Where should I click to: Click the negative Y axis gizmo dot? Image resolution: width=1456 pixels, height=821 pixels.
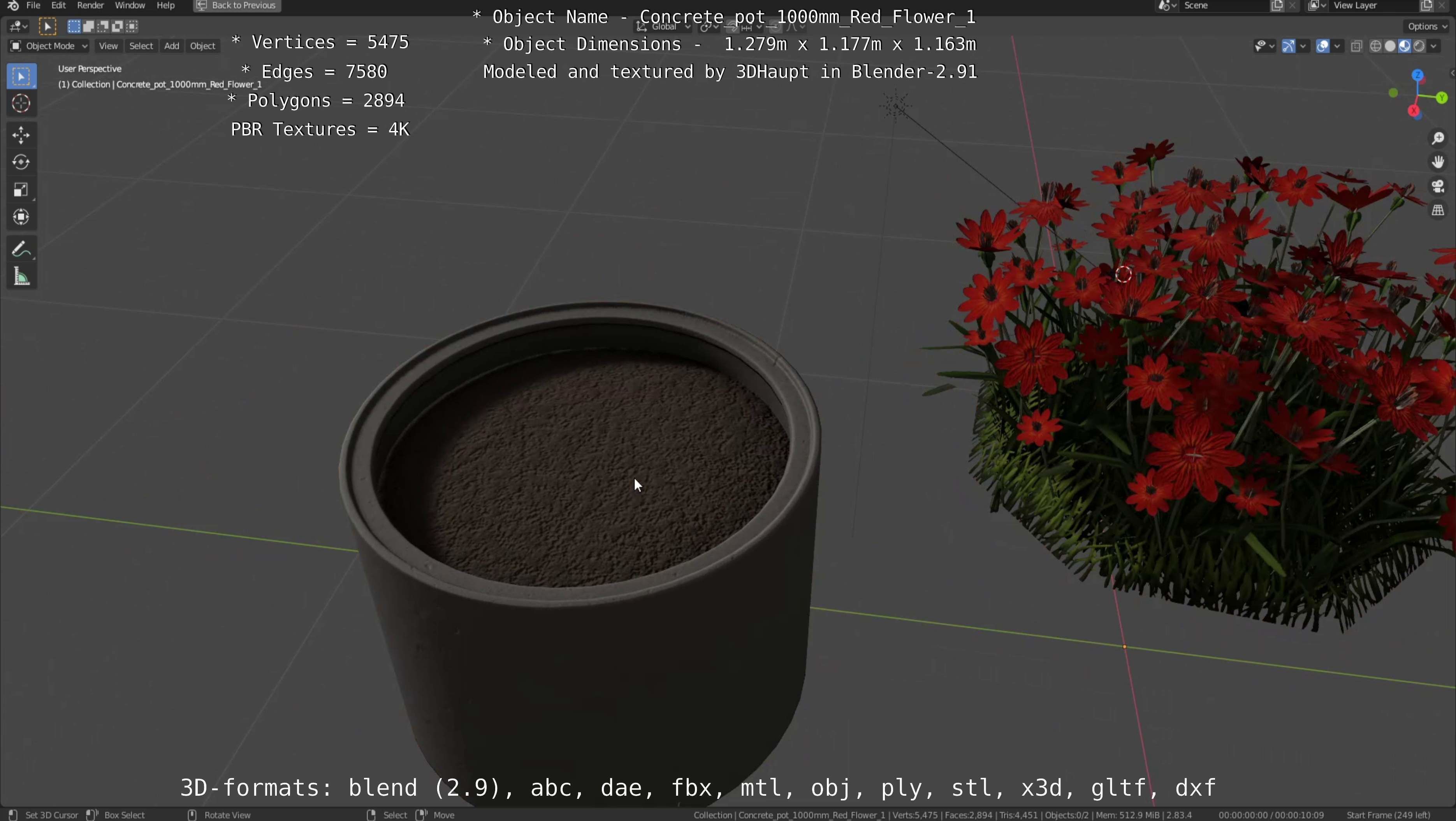[1393, 93]
